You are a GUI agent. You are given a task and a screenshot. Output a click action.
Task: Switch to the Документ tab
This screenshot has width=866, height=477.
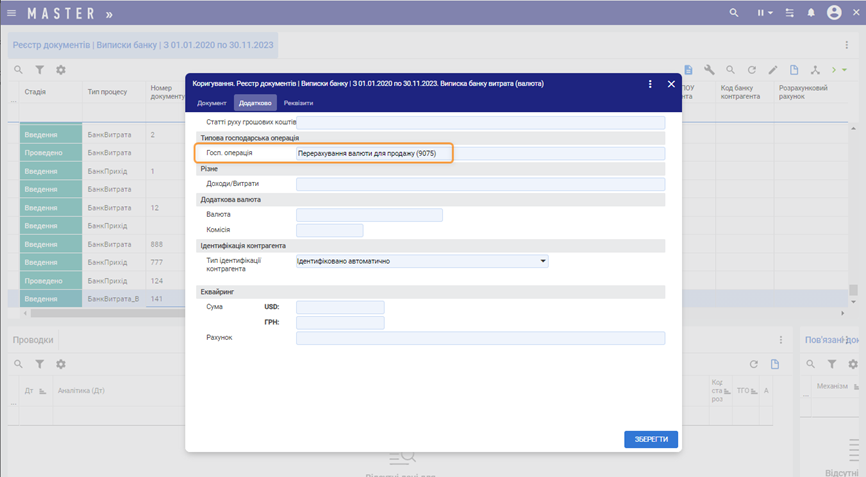coord(211,103)
